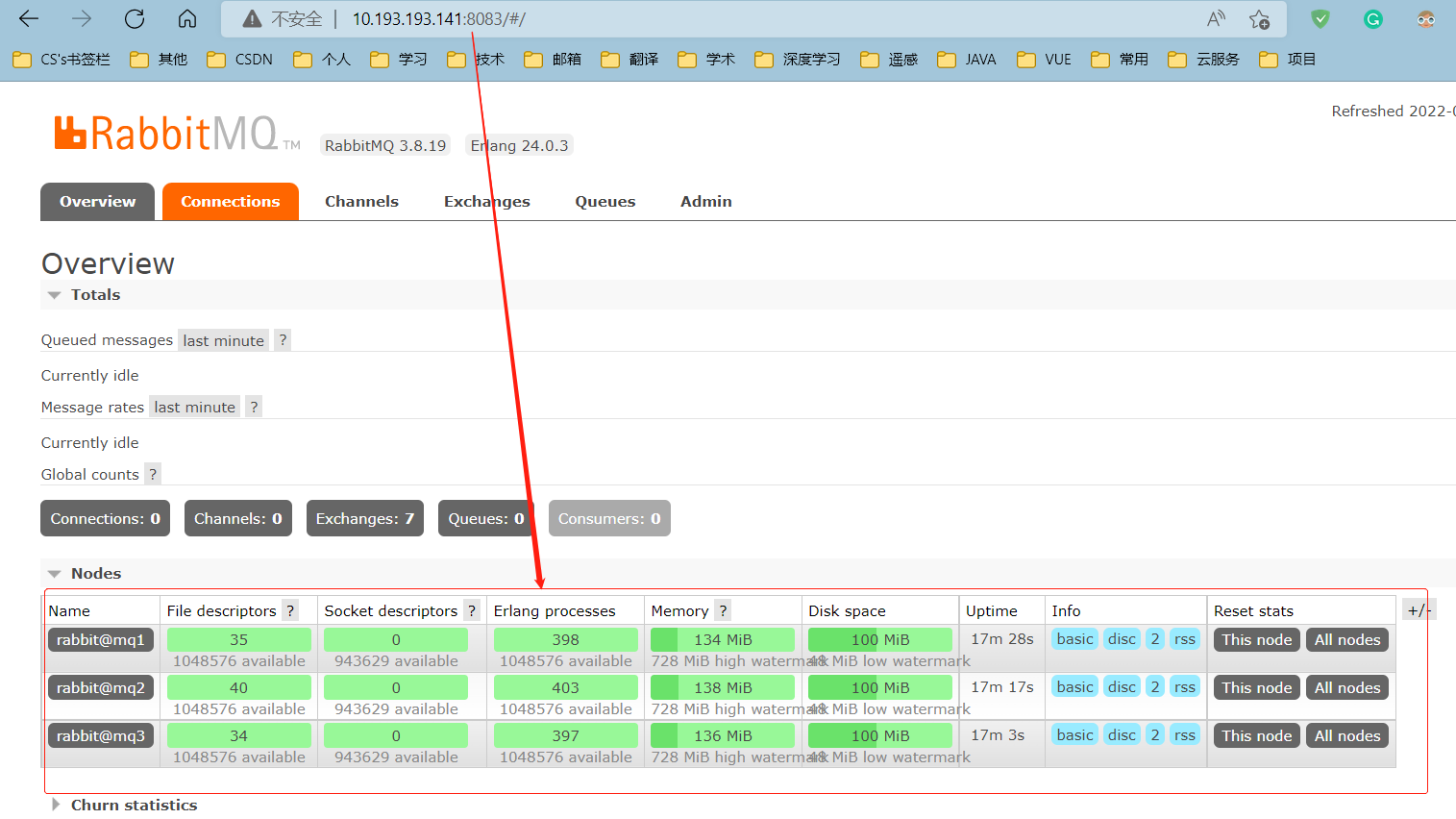
Task: Click the basic tag for rabbit@mq1
Action: tap(1074, 639)
